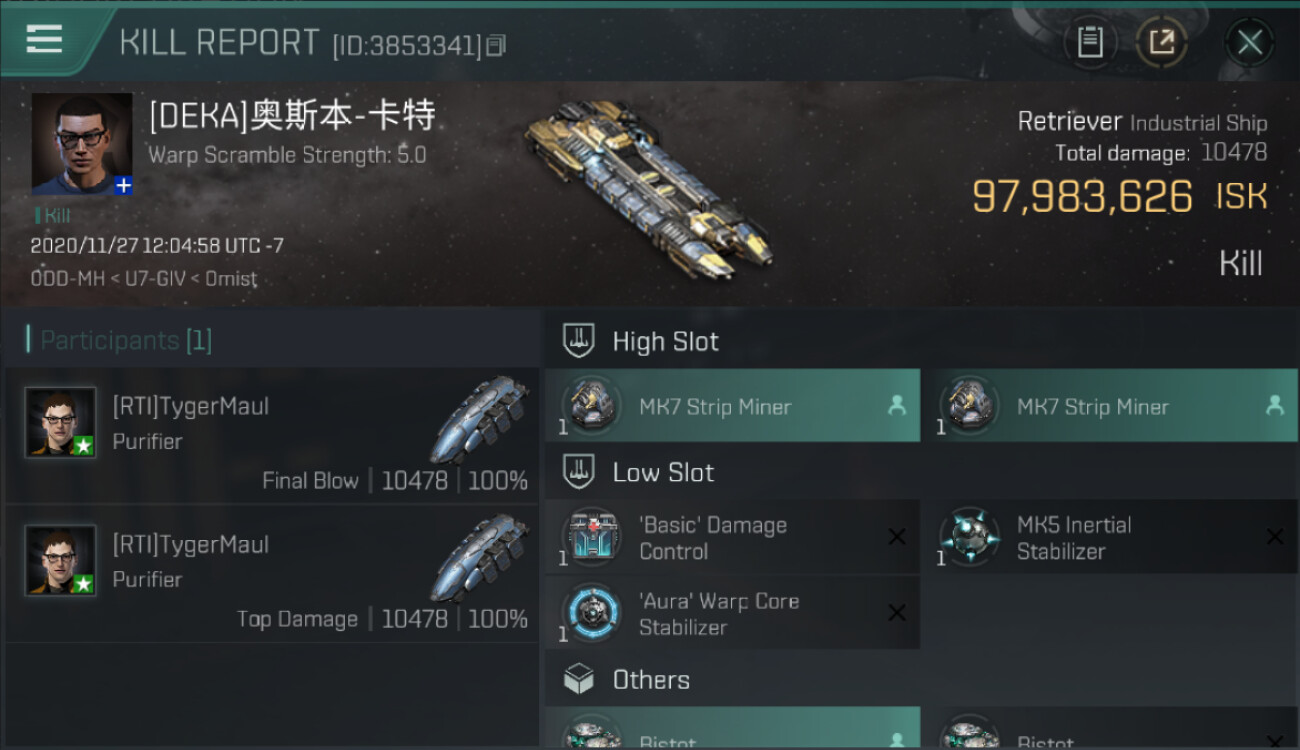Select the 'Aura' Warp Core Stabilizer
Screen dimensions: 1300x750
tap(732, 613)
